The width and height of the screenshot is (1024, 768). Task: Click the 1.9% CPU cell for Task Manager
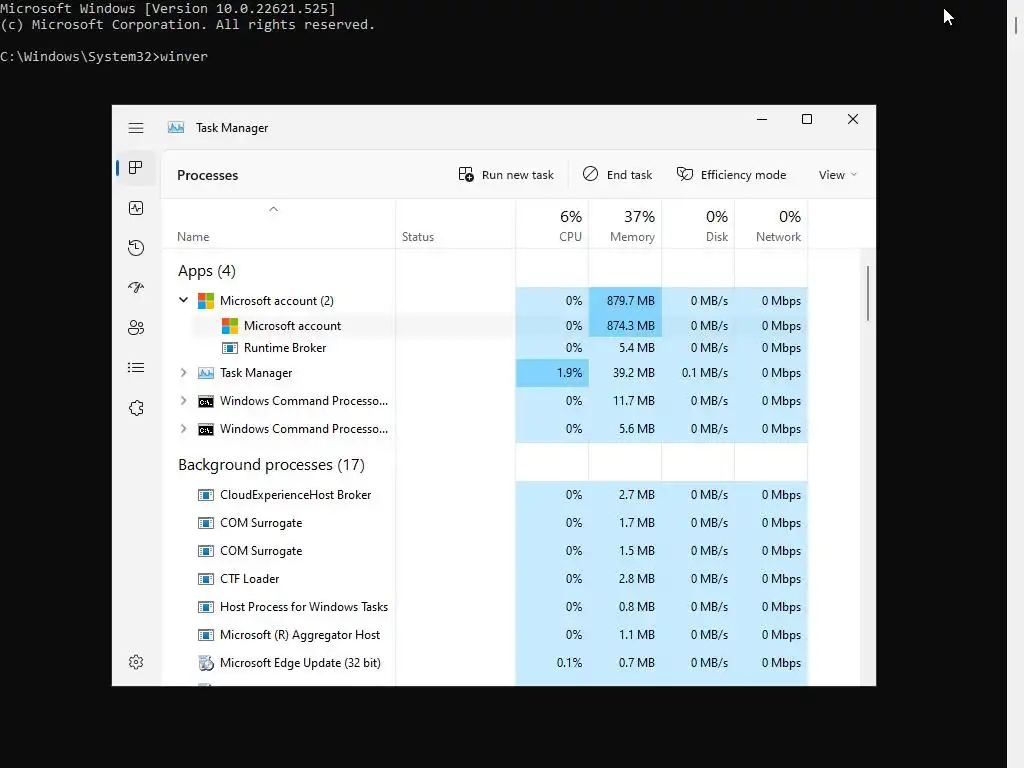(552, 373)
